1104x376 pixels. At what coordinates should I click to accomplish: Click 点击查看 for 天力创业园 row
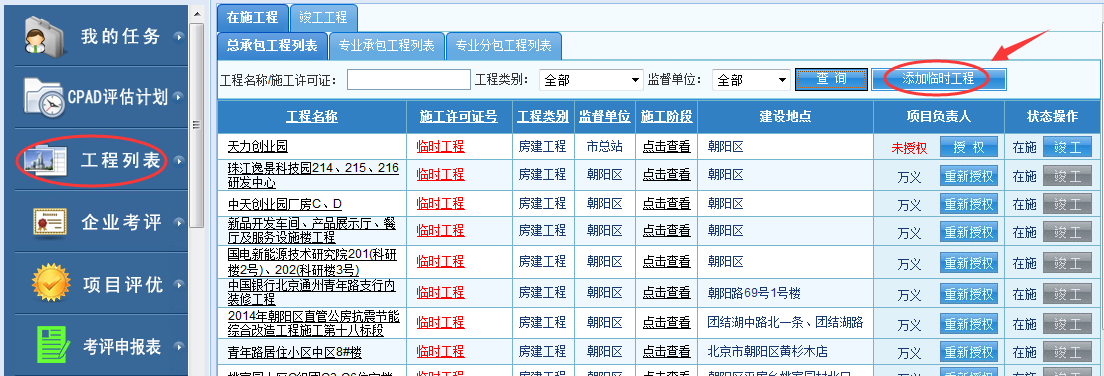667,146
